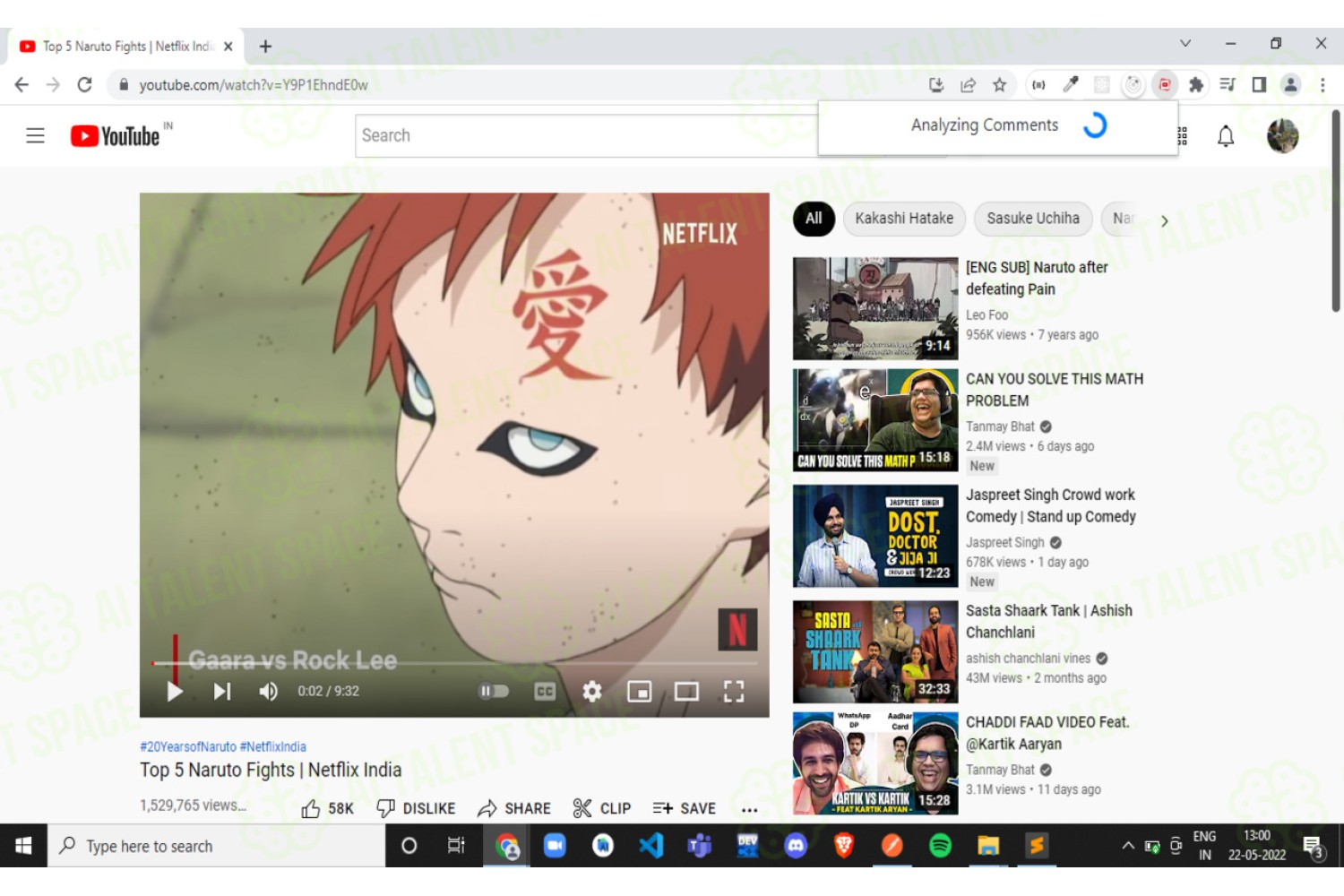Select the Sasuke Uchiha filter chip
Screen dimensions: 1344x896
pos(1033,219)
